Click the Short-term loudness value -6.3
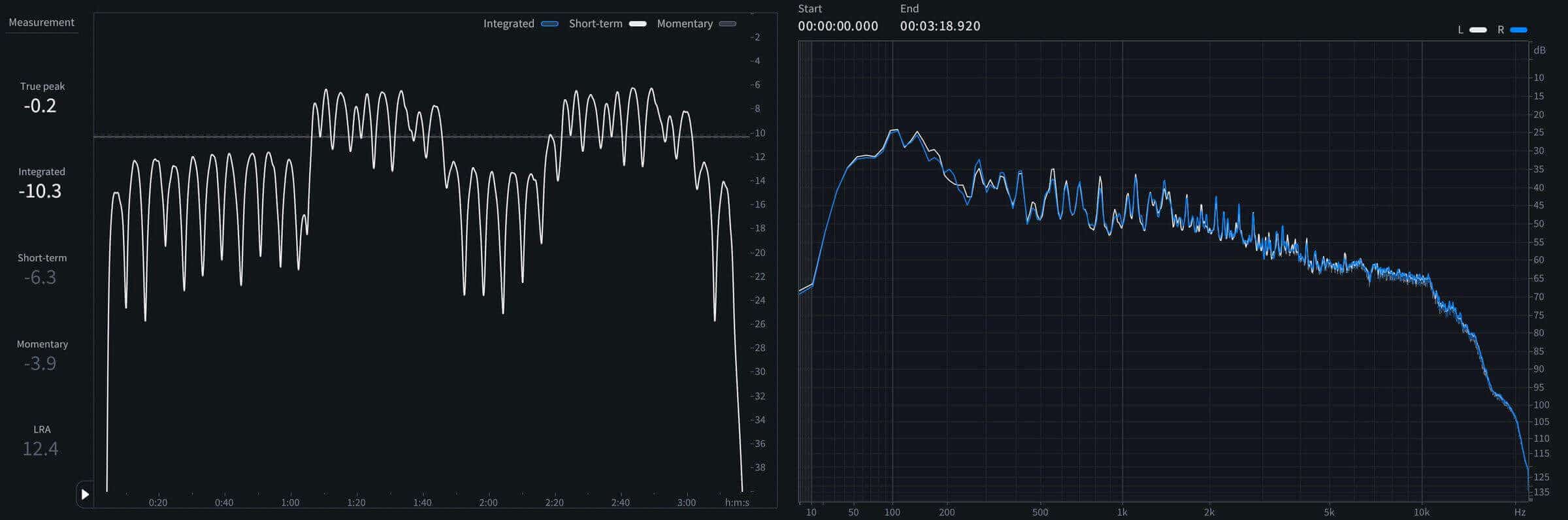The image size is (1568, 520). coord(41,278)
